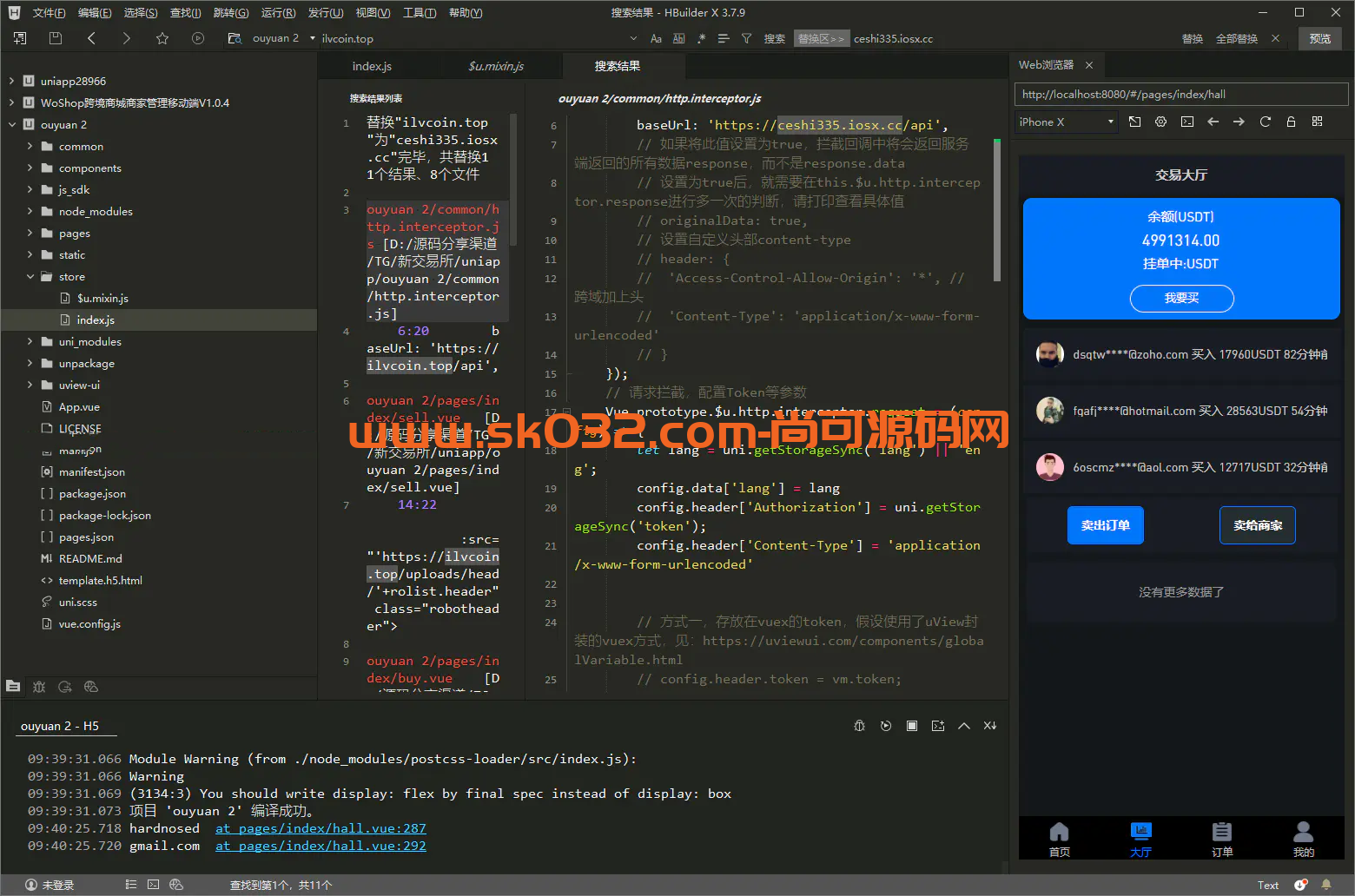Click the 搜索 search button
Viewport: 1355px width, 896px height.
(775, 38)
